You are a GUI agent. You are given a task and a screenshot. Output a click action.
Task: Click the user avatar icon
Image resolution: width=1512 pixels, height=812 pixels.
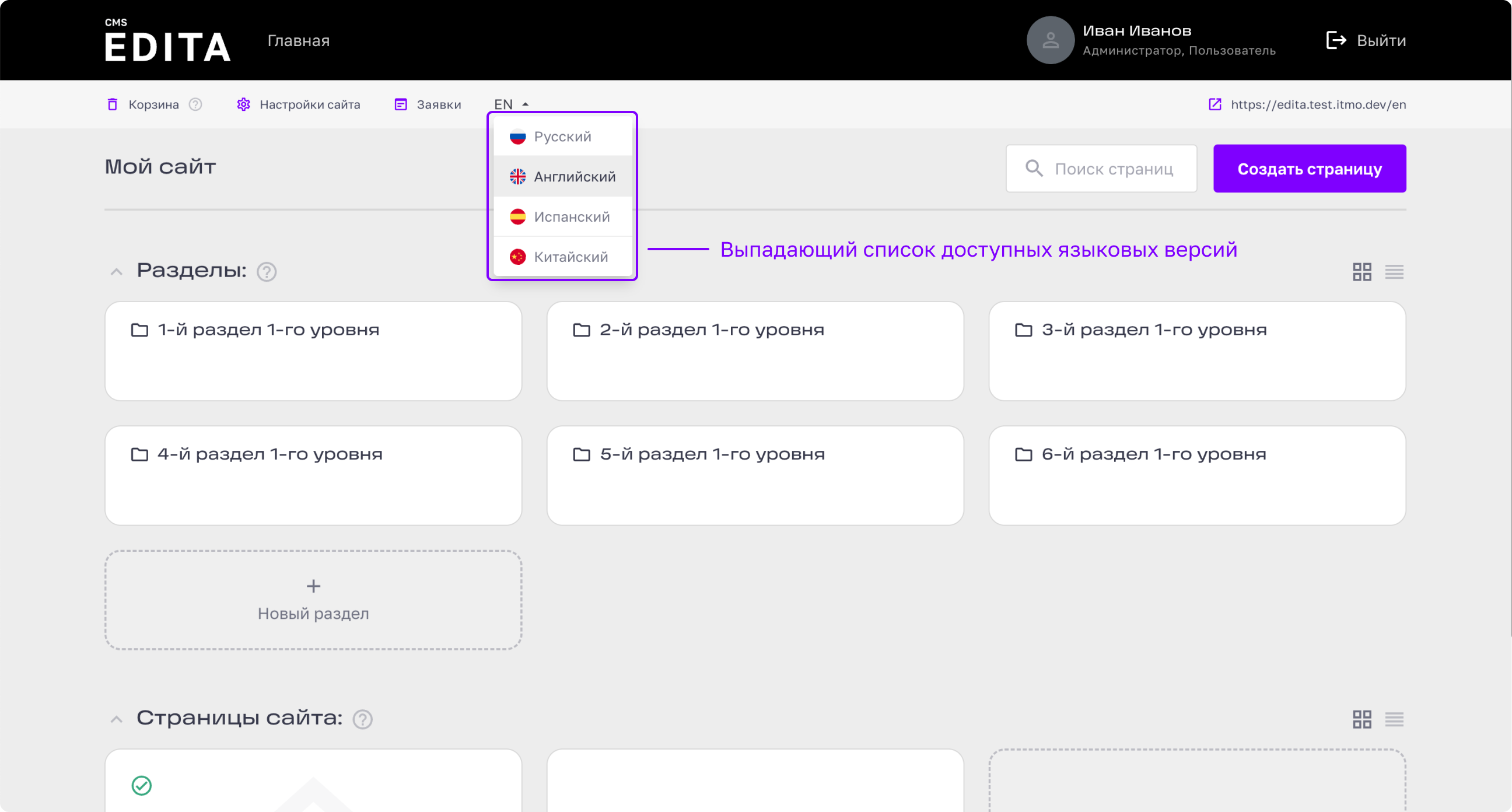[x=1050, y=40]
